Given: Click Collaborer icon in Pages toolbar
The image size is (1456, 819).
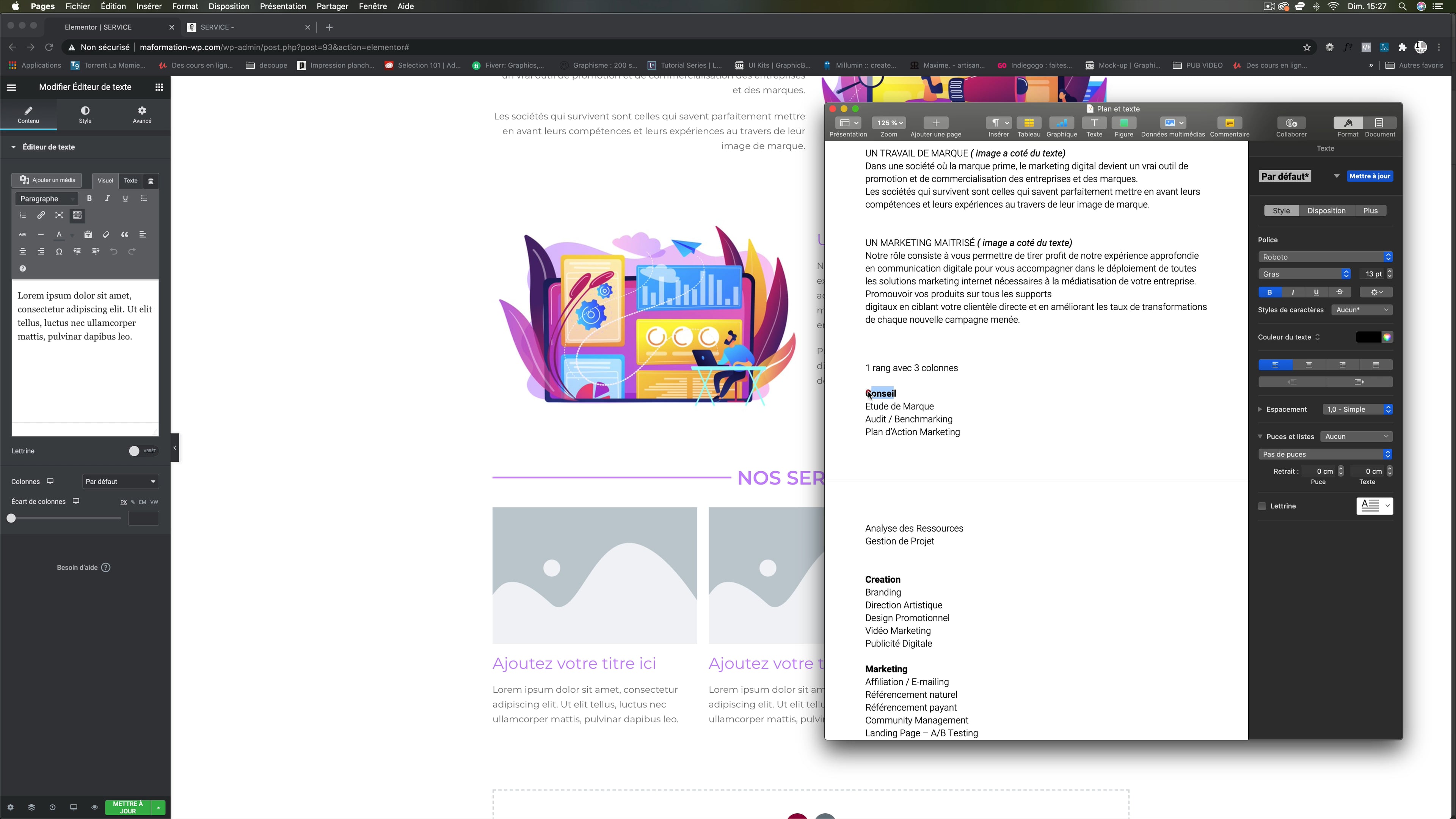Looking at the screenshot, I should [1291, 123].
